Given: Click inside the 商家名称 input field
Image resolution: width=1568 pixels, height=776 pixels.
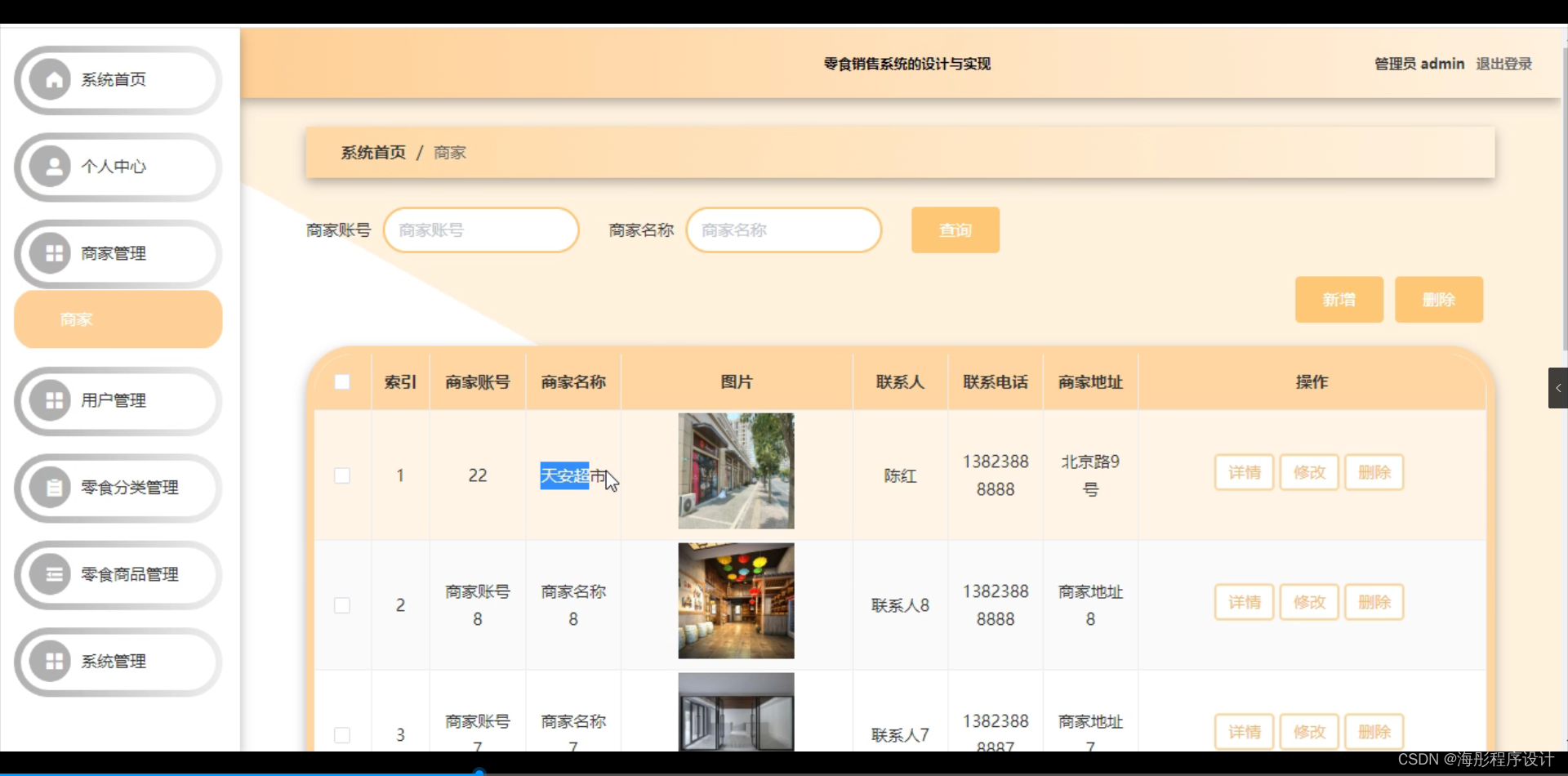Looking at the screenshot, I should point(782,230).
